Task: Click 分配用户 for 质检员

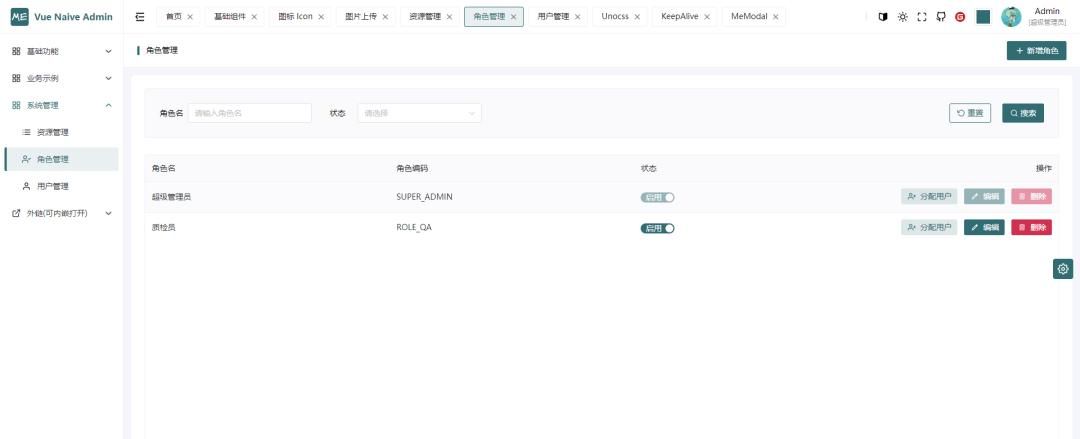Action: tap(929, 227)
